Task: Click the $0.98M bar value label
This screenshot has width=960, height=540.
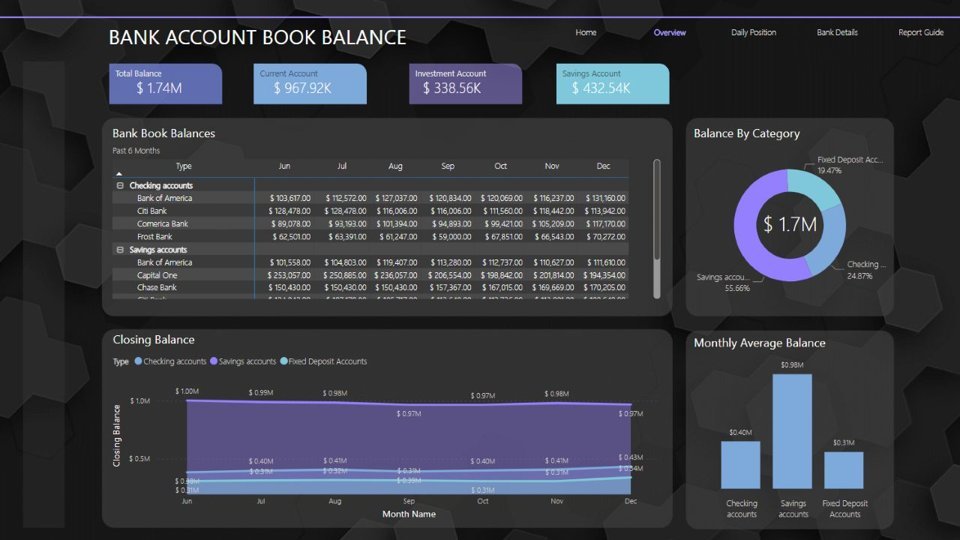Action: [792, 365]
